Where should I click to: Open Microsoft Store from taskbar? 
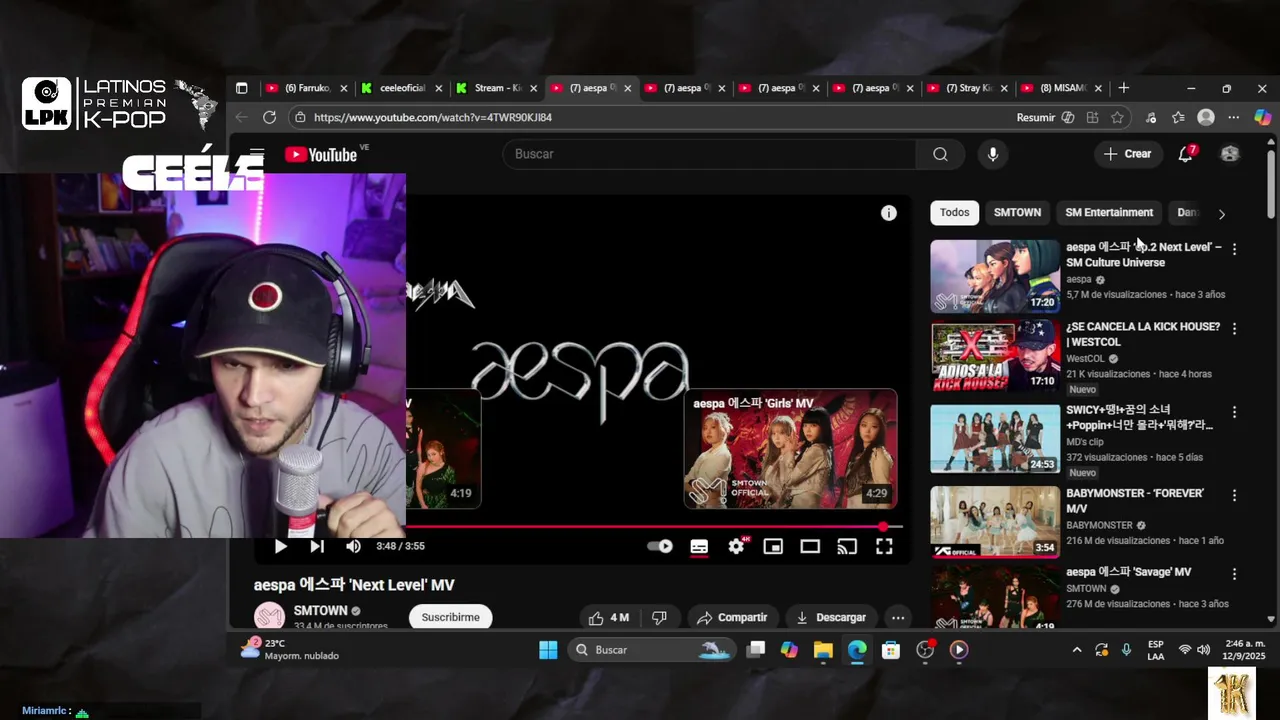[x=891, y=650]
